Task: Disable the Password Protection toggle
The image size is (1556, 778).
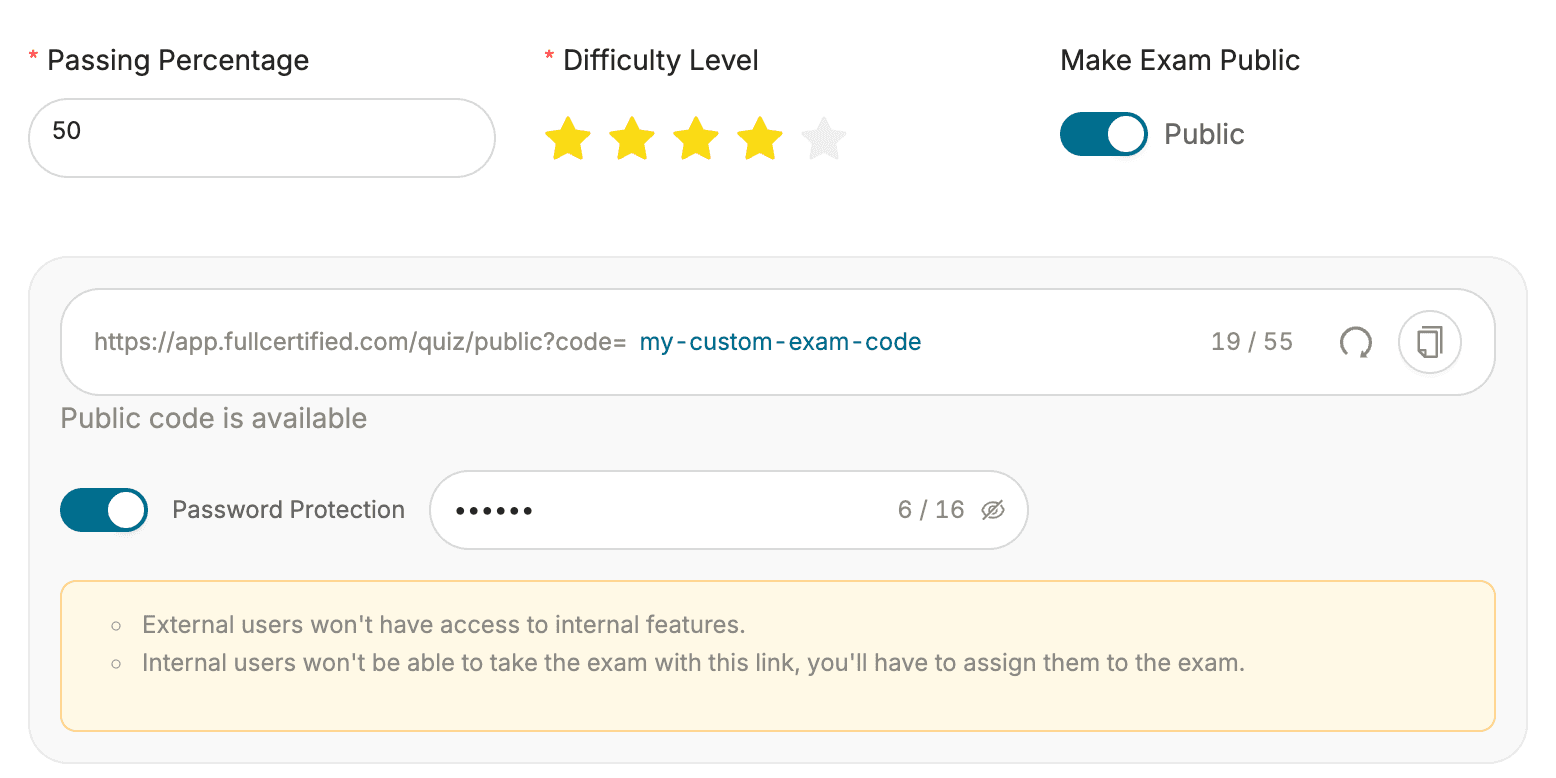Action: point(104,510)
